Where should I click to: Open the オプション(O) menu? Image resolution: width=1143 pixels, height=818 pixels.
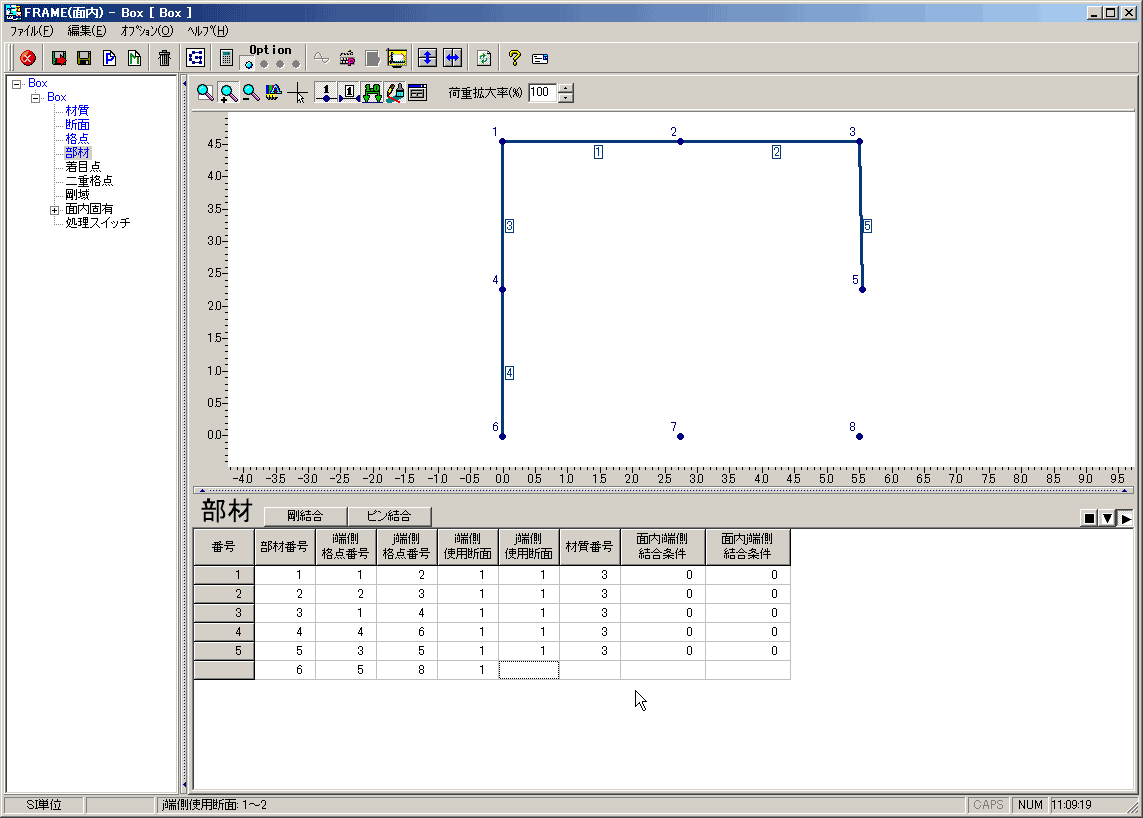(146, 31)
